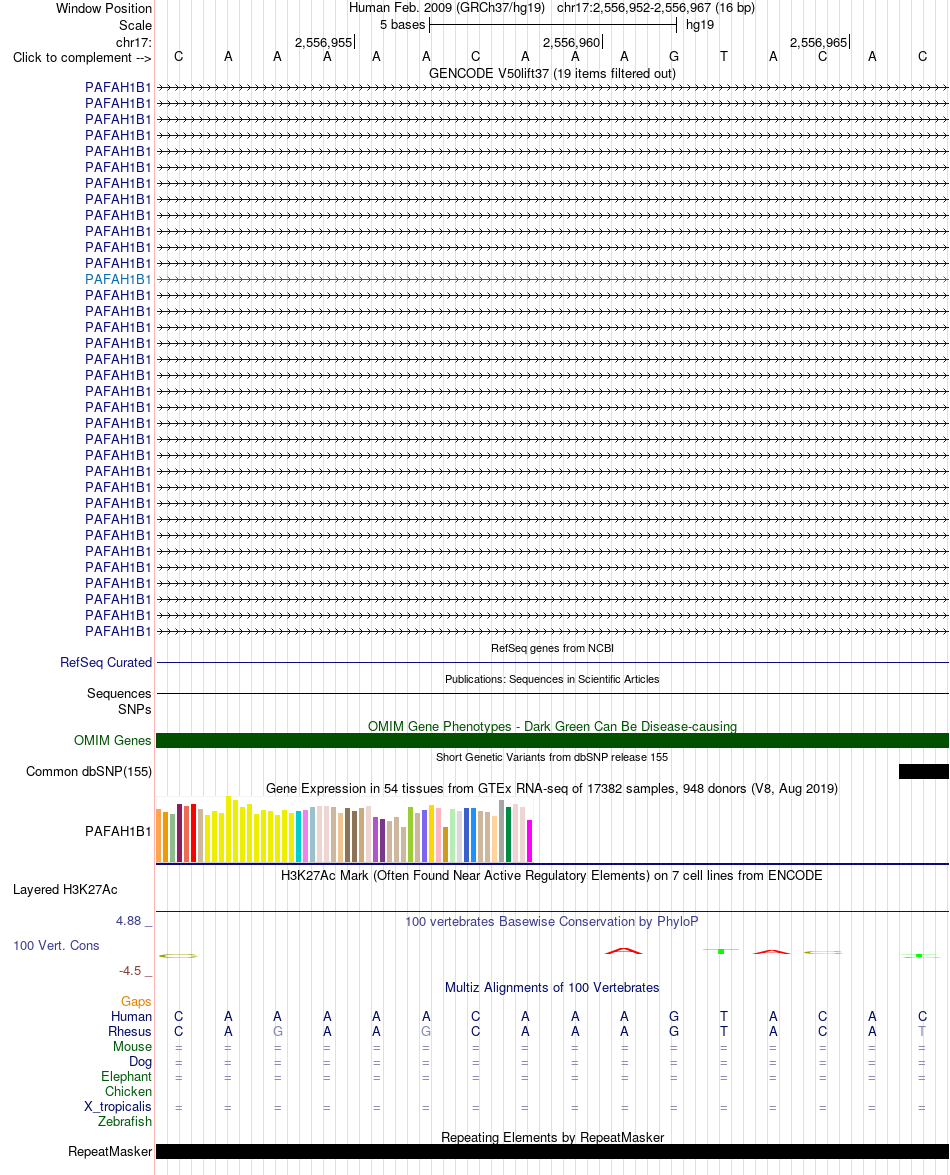Click '100 vertebrates Basewise Conservation by PhyloP' title
950x1175 pixels.
pyautogui.click(x=552, y=922)
